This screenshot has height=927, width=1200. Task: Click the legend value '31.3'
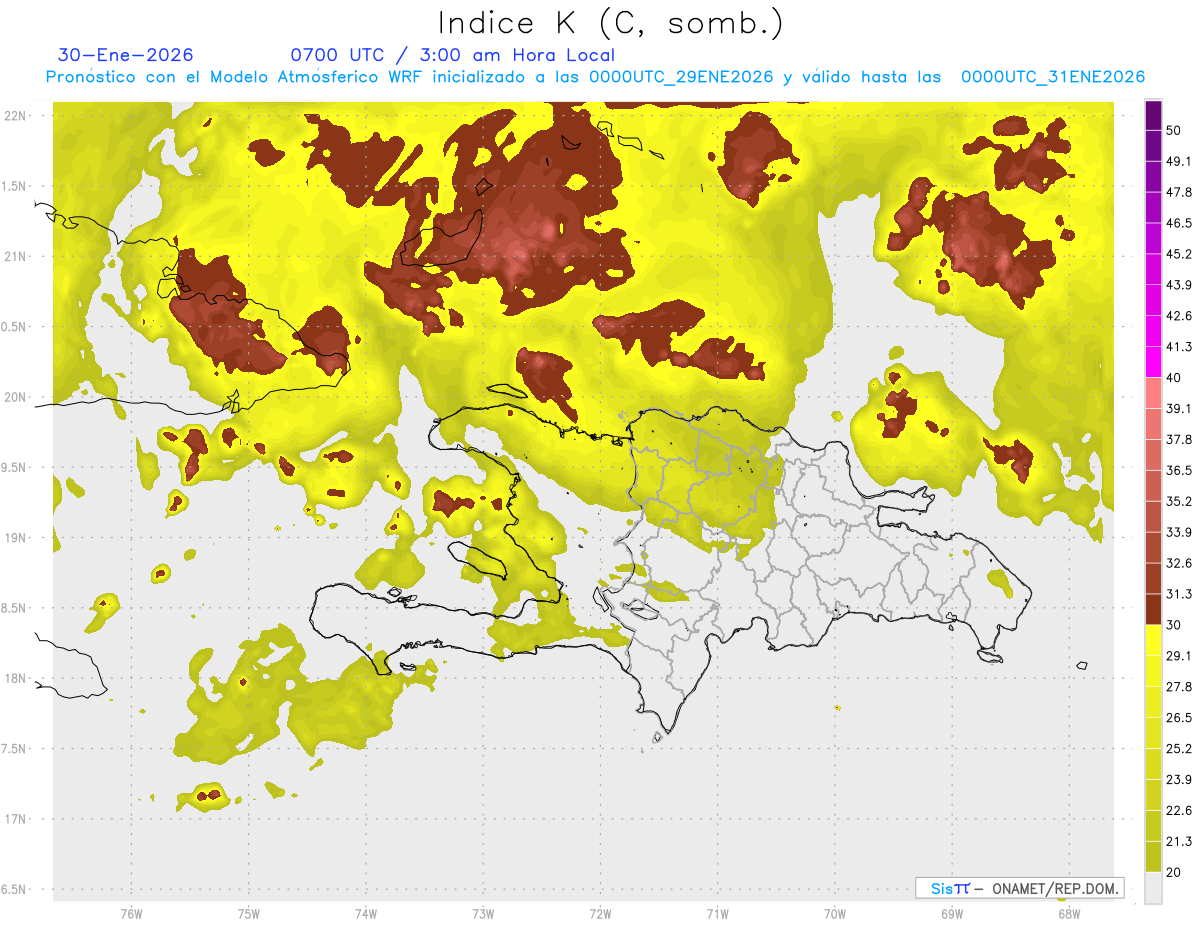coord(1179,594)
